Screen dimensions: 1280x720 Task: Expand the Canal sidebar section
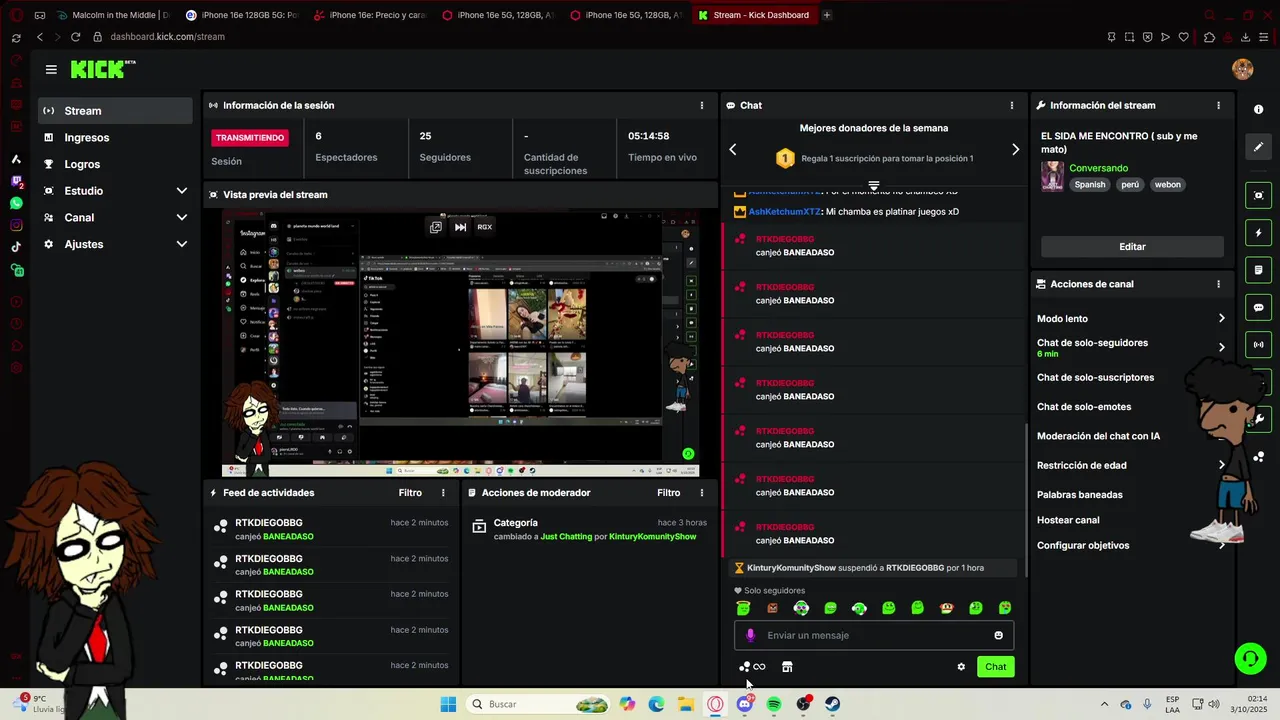[181, 217]
